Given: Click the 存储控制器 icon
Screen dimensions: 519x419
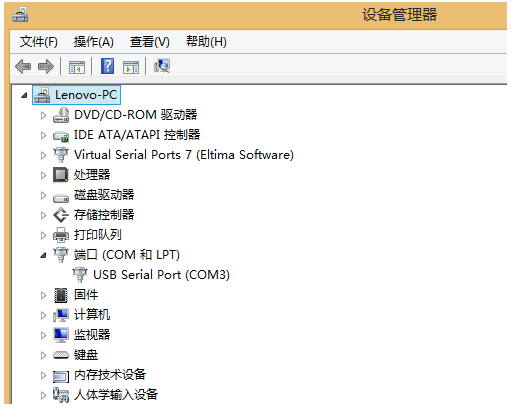Looking at the screenshot, I should point(61,215).
